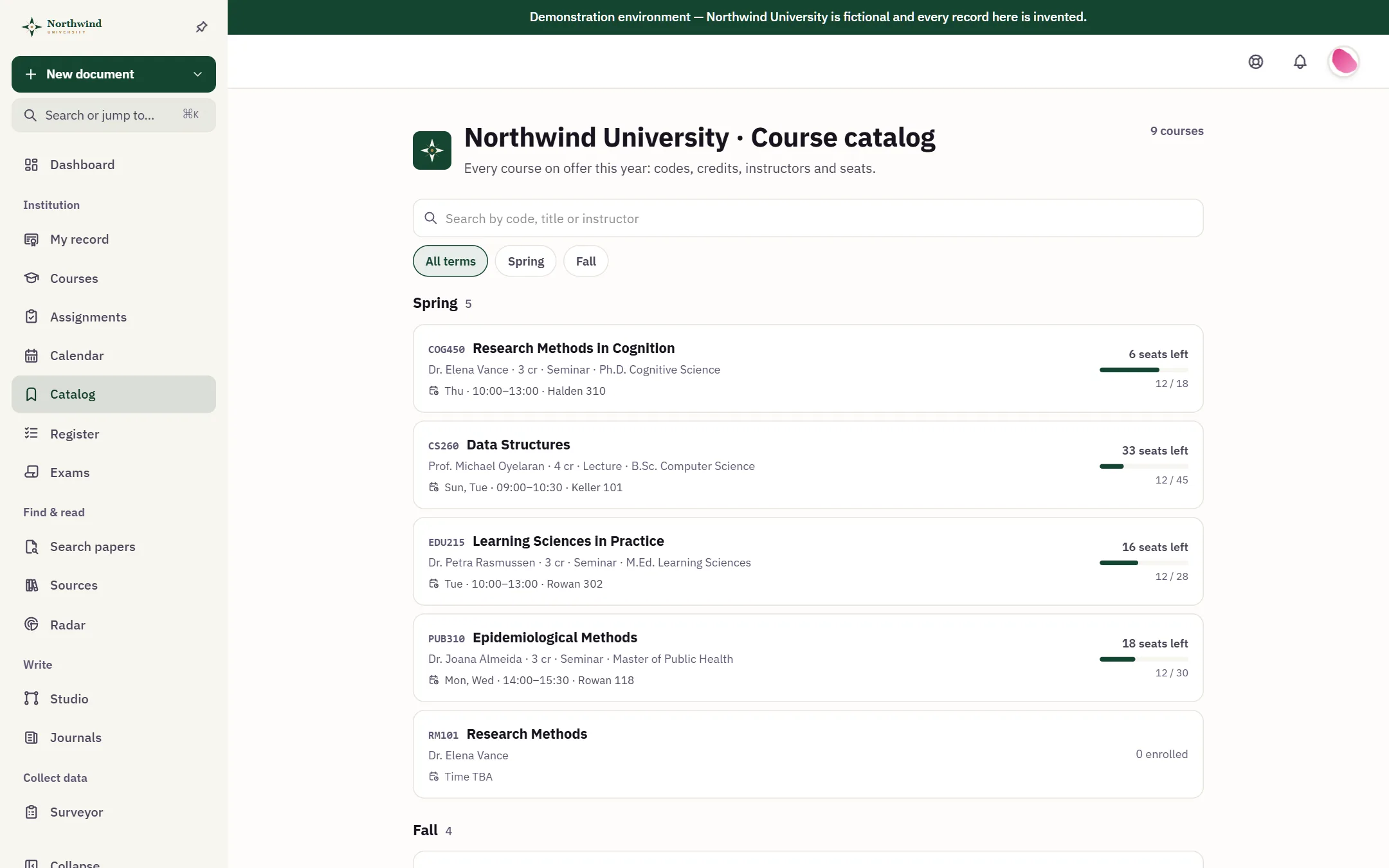Open Search papers
Image resolution: width=1389 pixels, height=868 pixels.
tap(114, 547)
